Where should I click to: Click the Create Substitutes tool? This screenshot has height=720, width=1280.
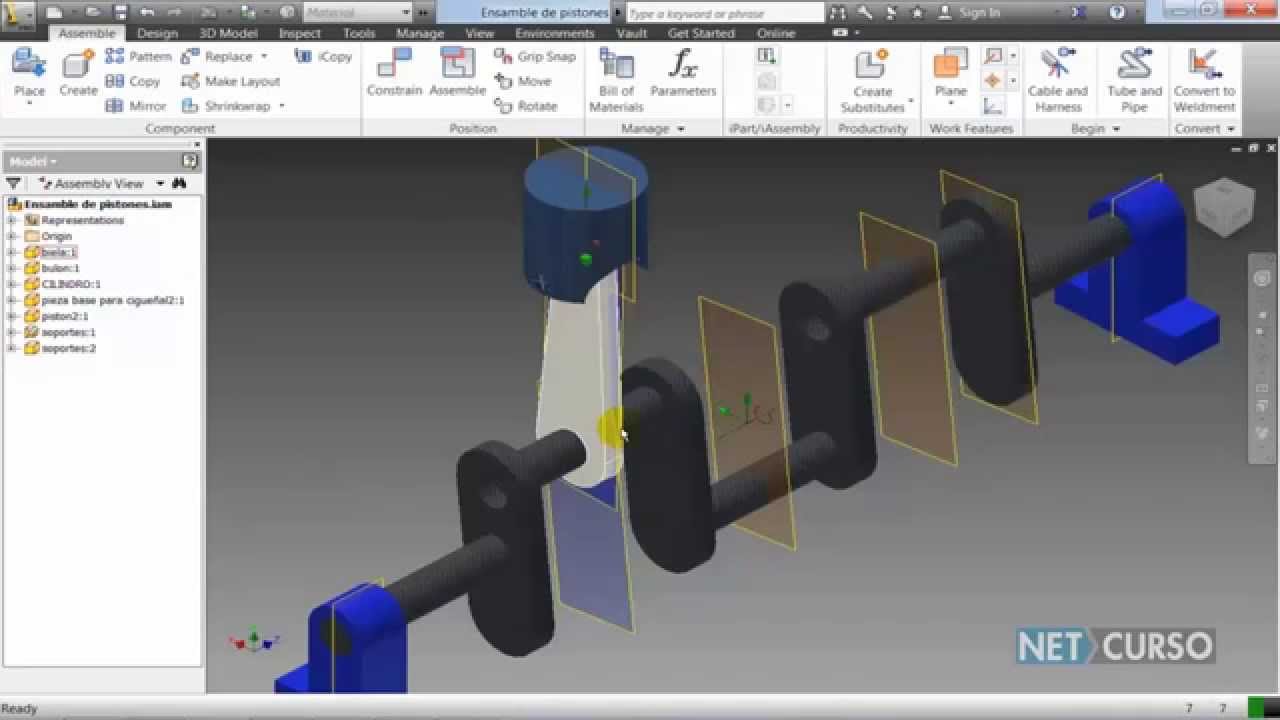pyautogui.click(x=873, y=80)
